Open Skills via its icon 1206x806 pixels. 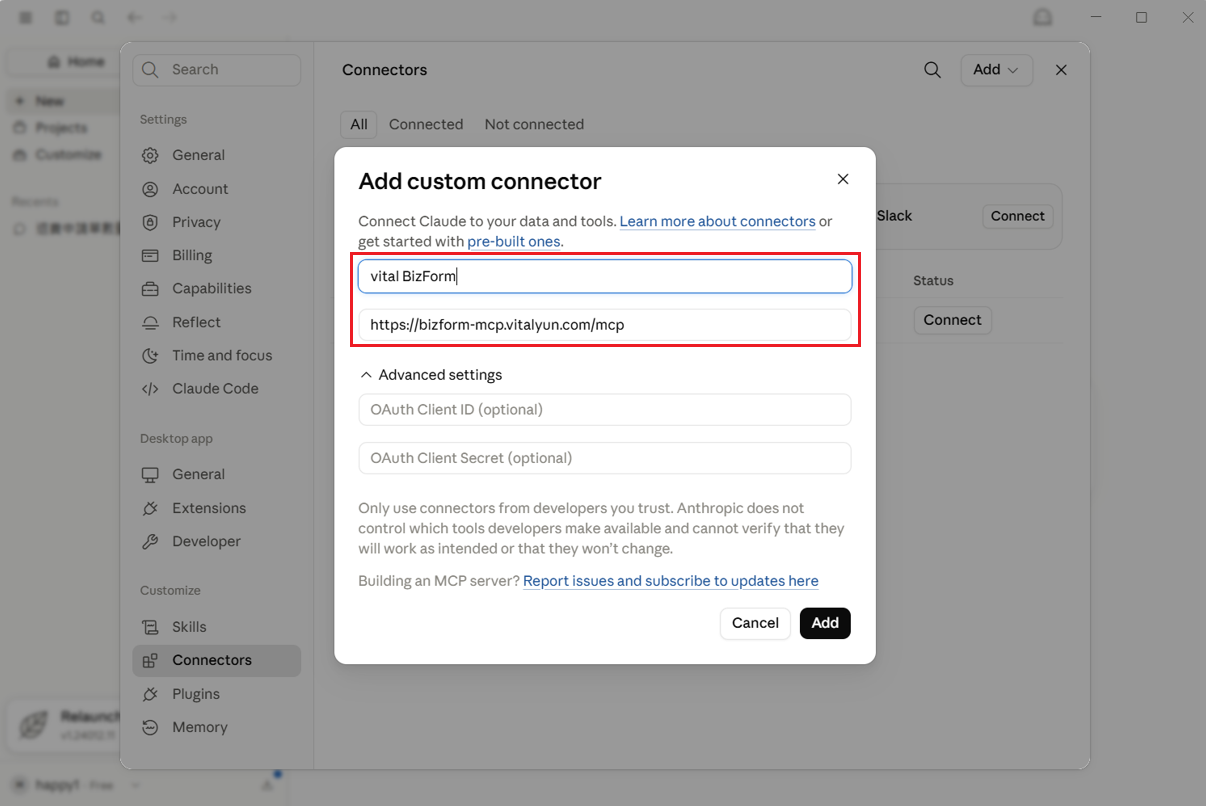pyautogui.click(x=150, y=627)
